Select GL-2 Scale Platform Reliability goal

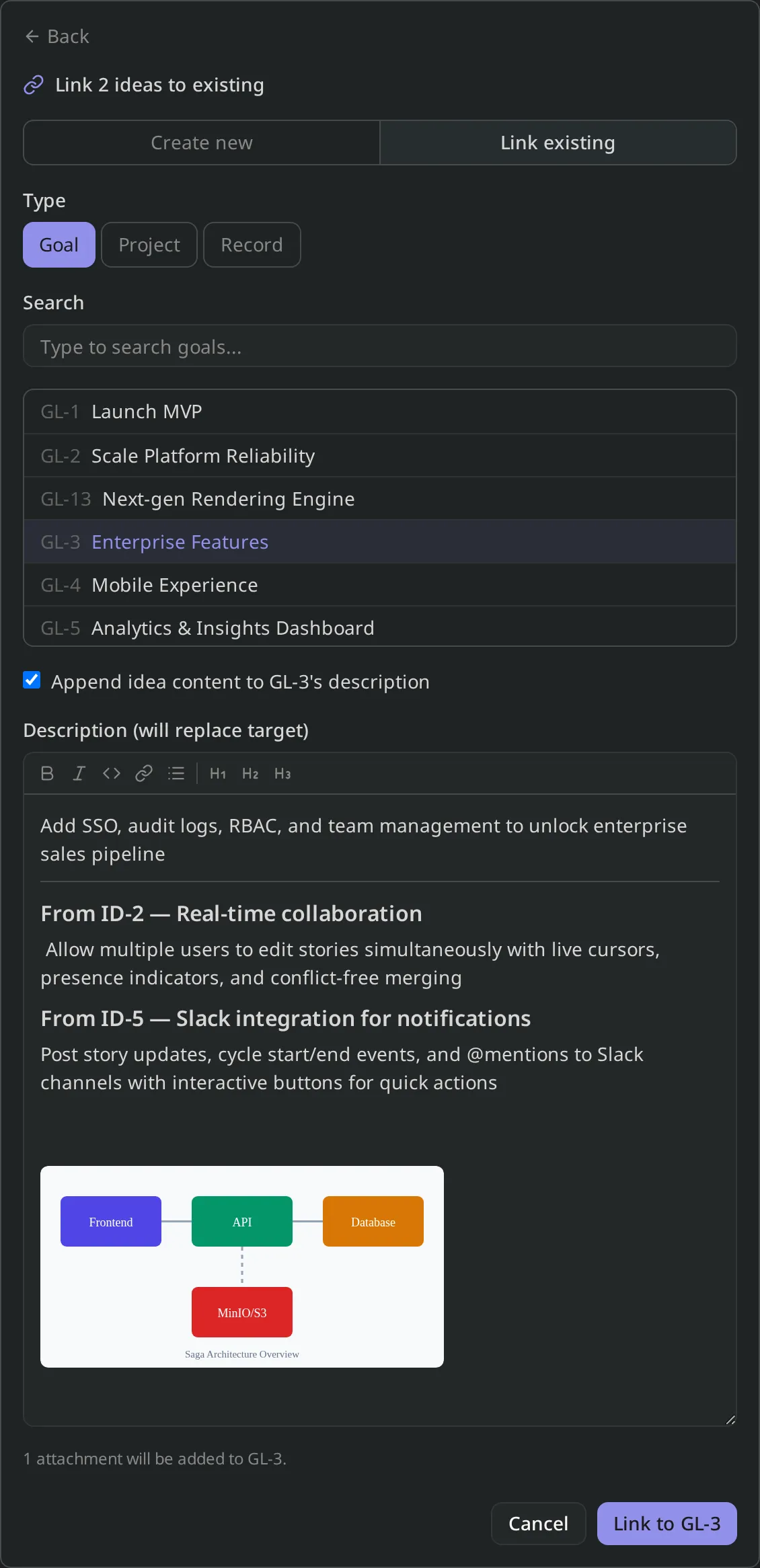[x=380, y=456]
